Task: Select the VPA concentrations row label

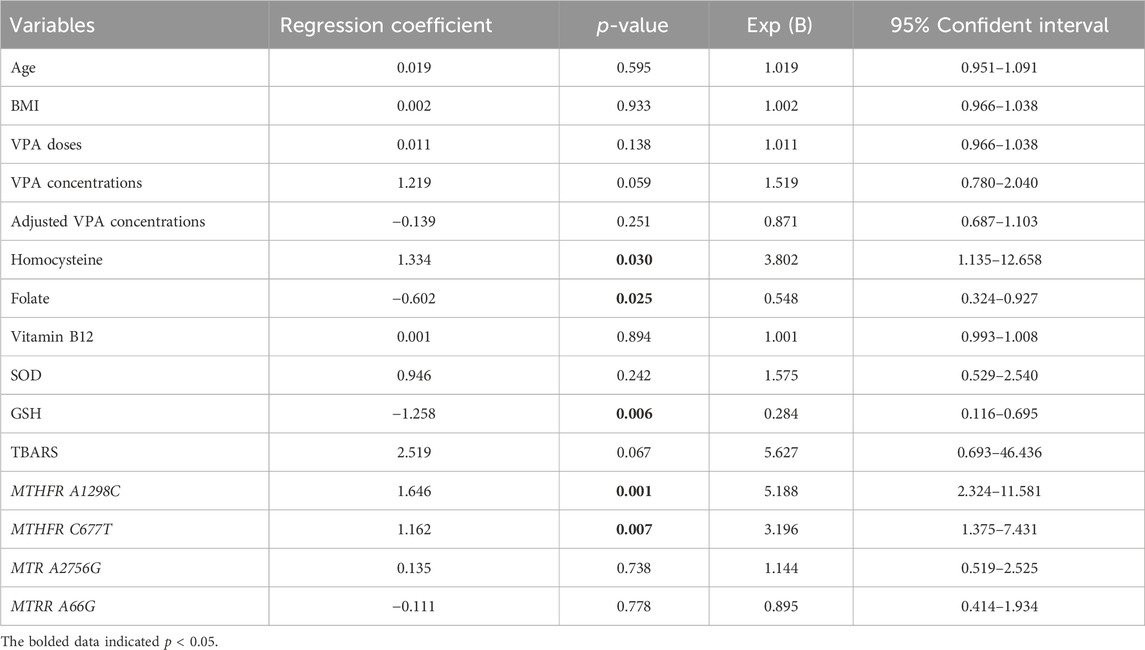Action: pos(76,183)
